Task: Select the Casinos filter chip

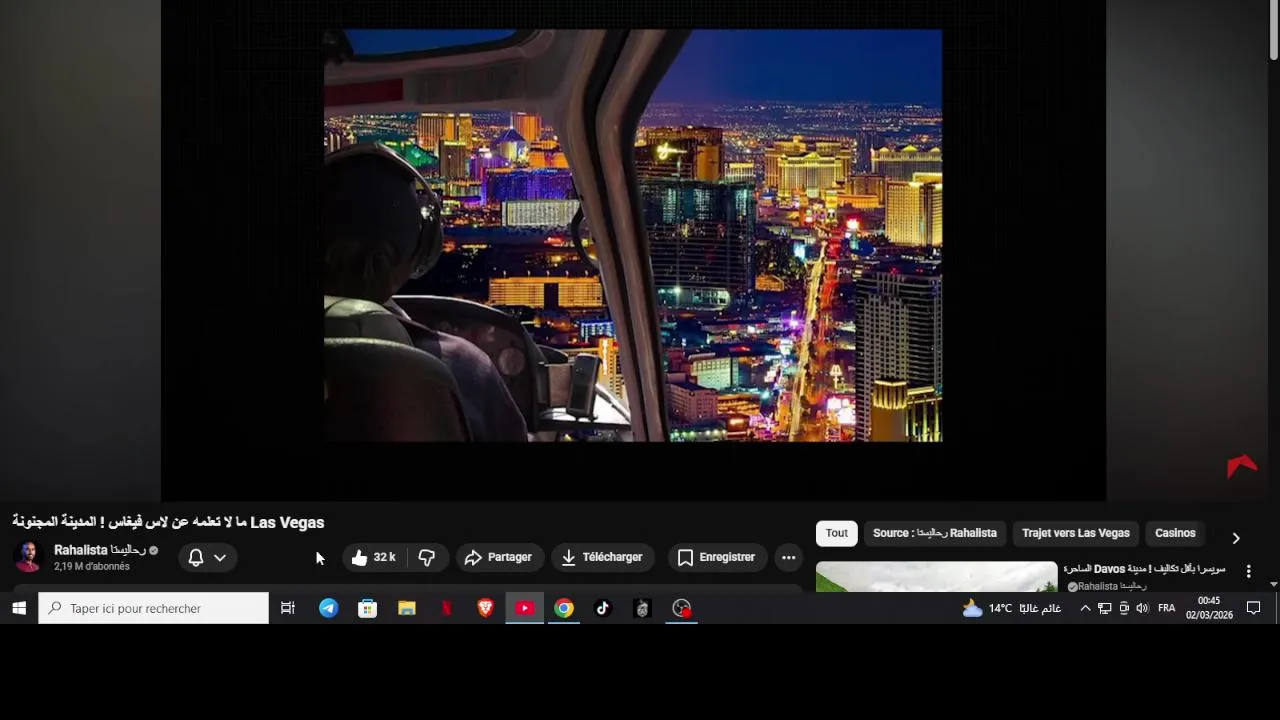Action: [1175, 533]
